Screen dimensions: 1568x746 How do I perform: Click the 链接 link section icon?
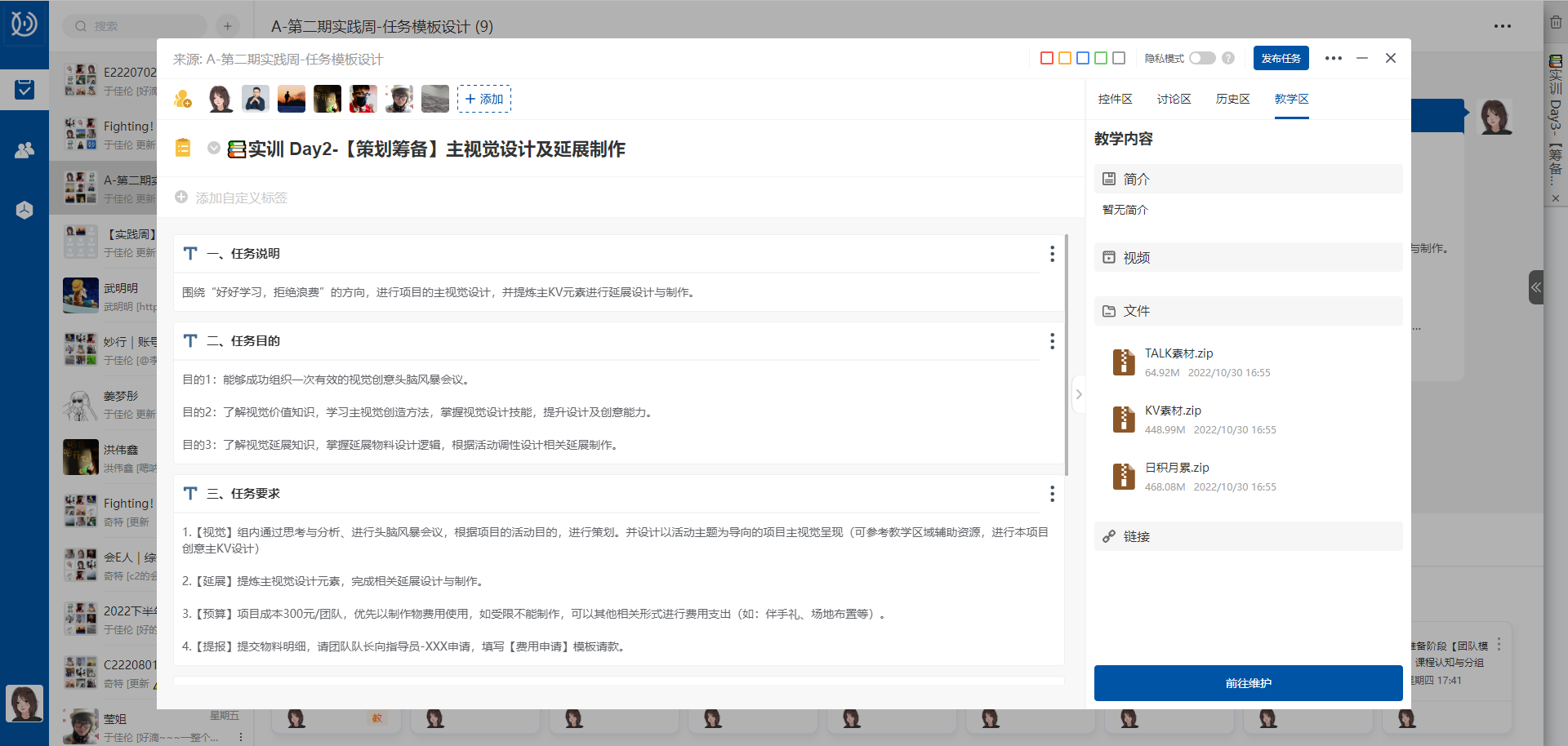coord(1109,536)
